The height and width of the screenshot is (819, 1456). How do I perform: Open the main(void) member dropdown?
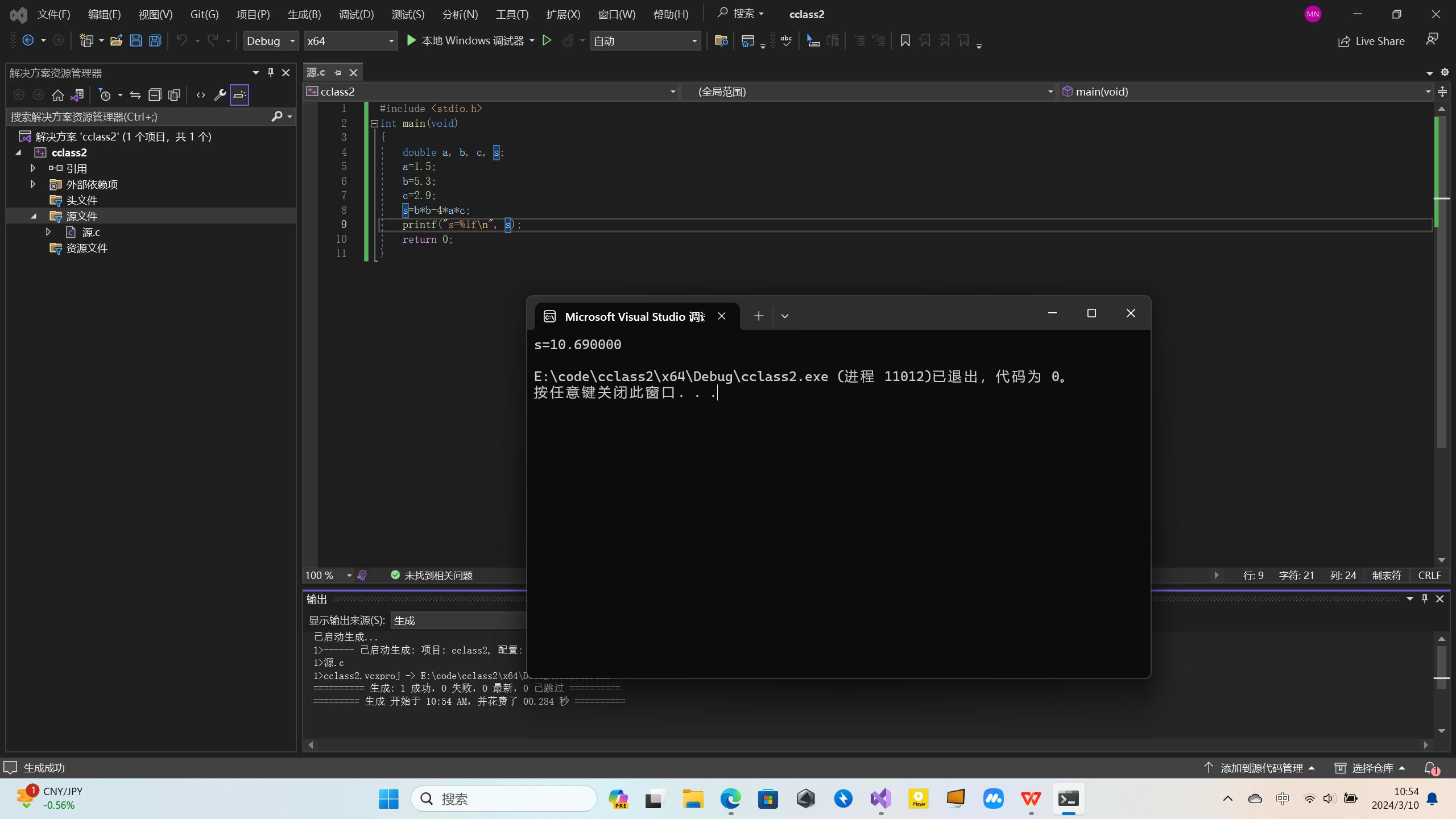point(1246,92)
